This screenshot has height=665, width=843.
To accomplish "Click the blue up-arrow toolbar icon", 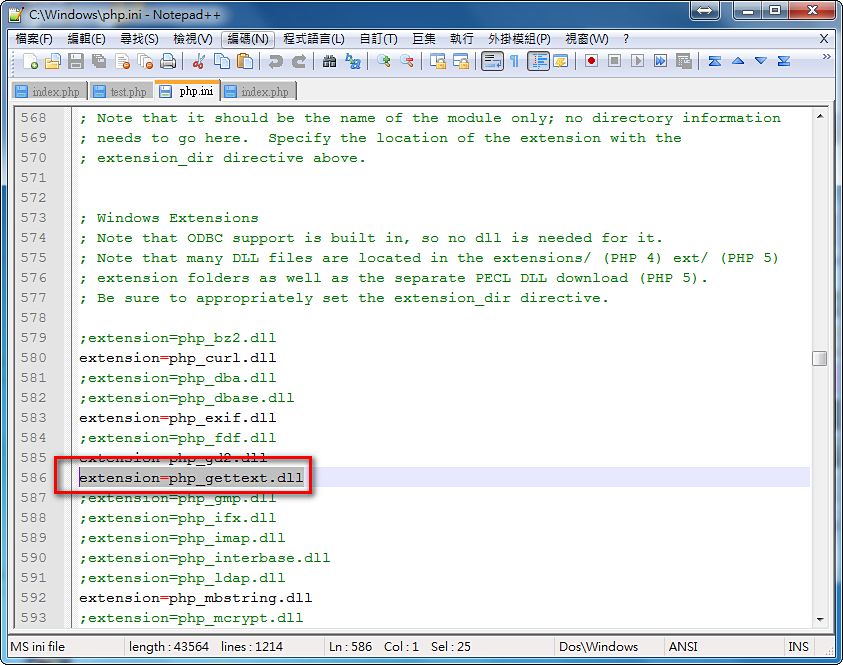I will coord(738,61).
